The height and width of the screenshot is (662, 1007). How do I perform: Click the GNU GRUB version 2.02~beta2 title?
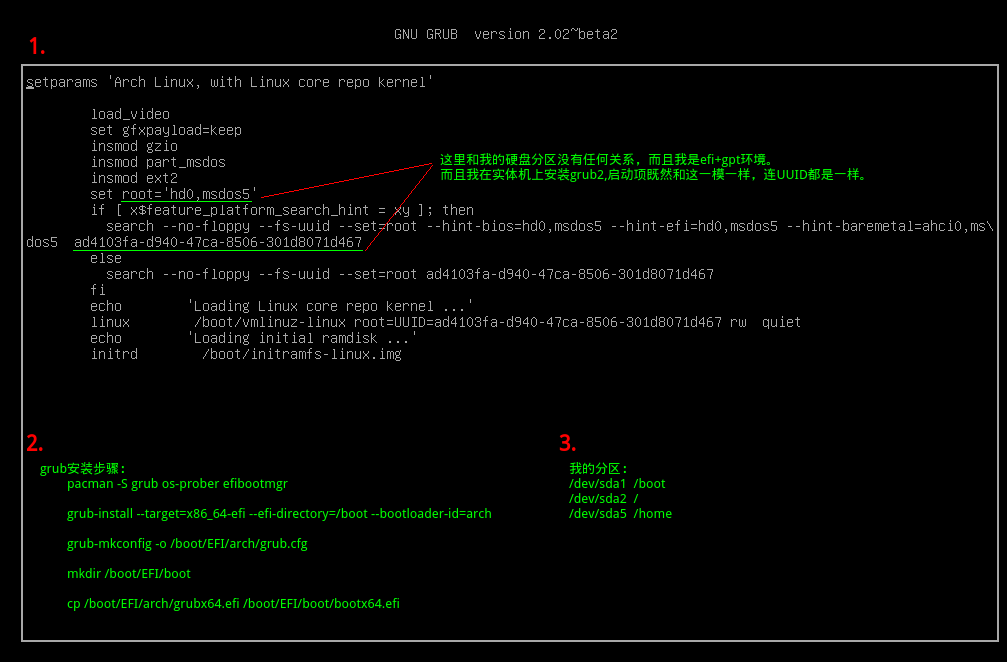coord(505,34)
